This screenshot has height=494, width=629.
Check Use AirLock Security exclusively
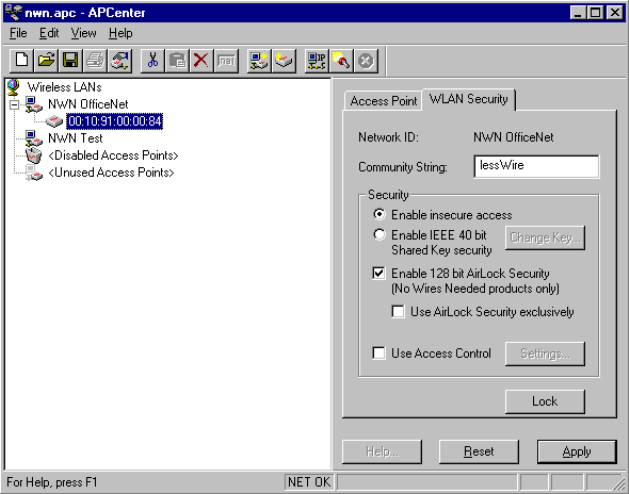[x=398, y=312]
